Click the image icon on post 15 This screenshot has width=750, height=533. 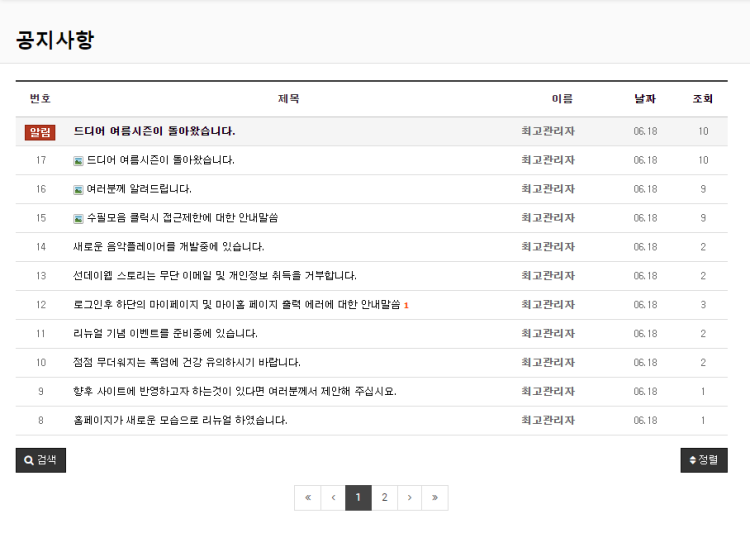(x=78, y=218)
